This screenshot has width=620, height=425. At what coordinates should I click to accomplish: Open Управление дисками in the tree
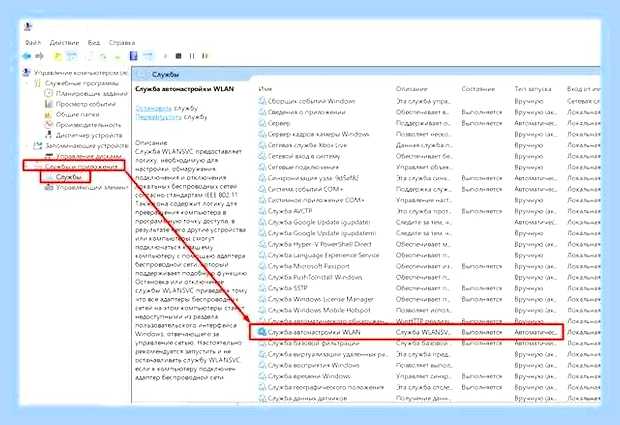[89, 156]
